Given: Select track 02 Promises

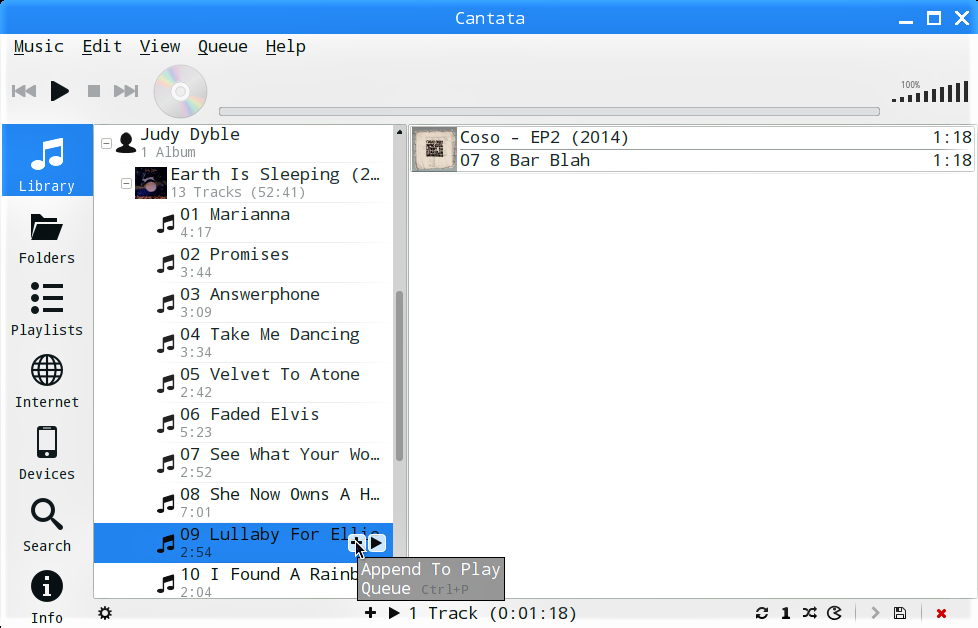Looking at the screenshot, I should point(243,263).
